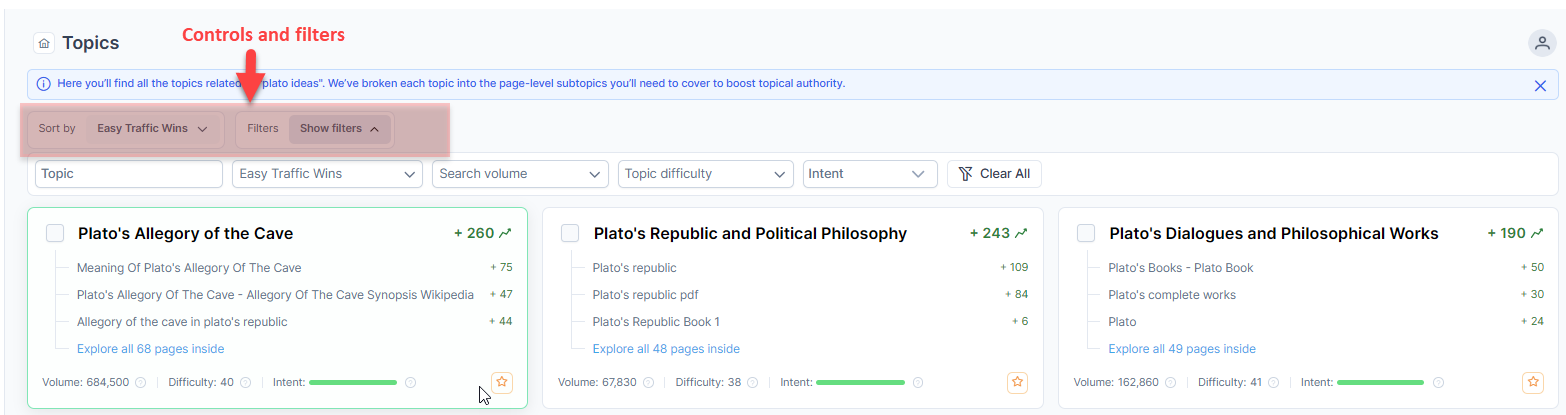Collapse filters with the Show filters button
The image size is (1566, 415).
339,129
